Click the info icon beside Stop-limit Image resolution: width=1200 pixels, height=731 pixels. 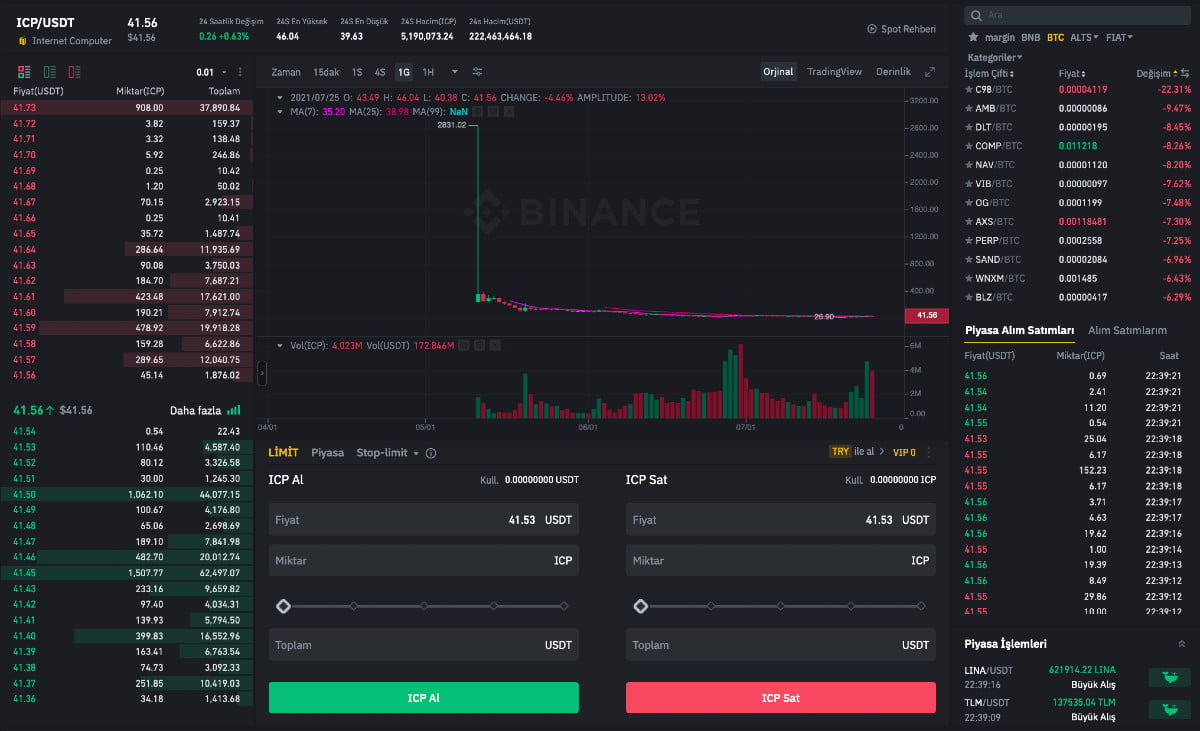coord(431,453)
